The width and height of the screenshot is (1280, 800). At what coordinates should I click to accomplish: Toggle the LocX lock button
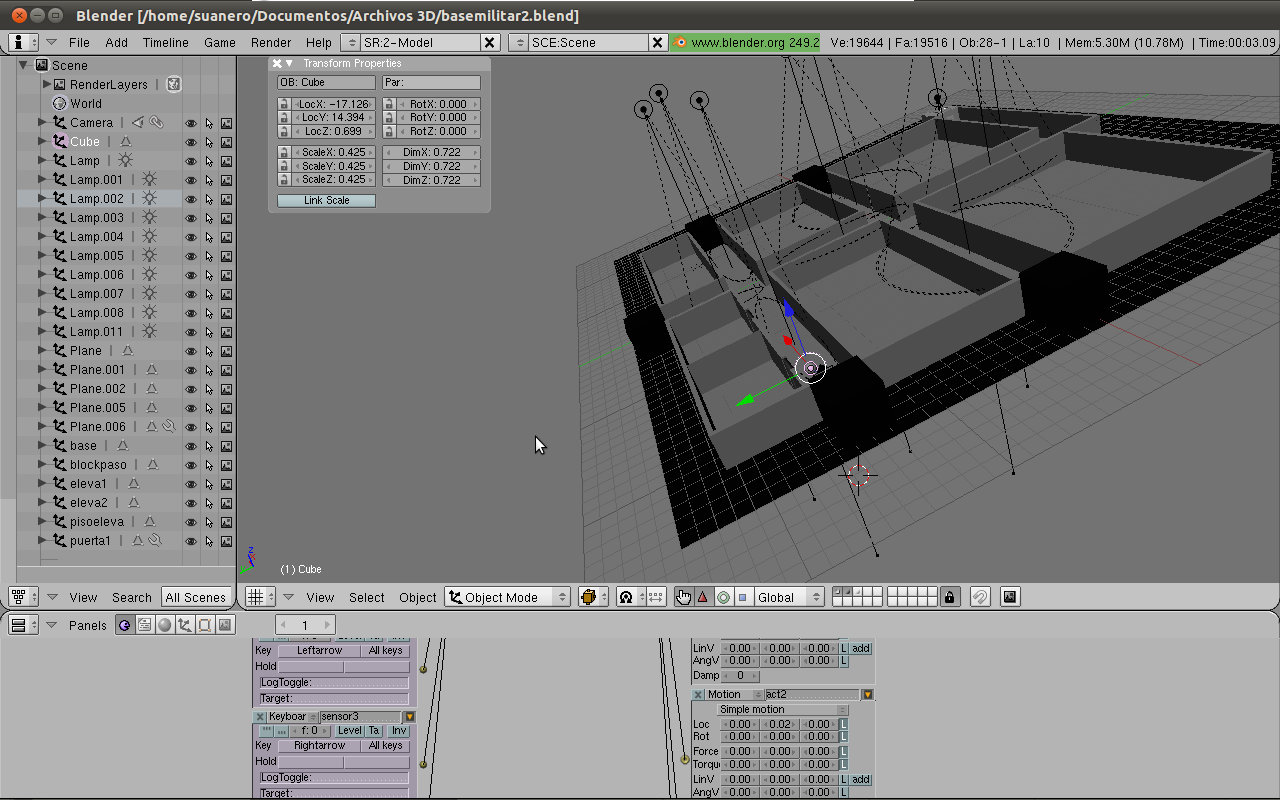[x=284, y=104]
